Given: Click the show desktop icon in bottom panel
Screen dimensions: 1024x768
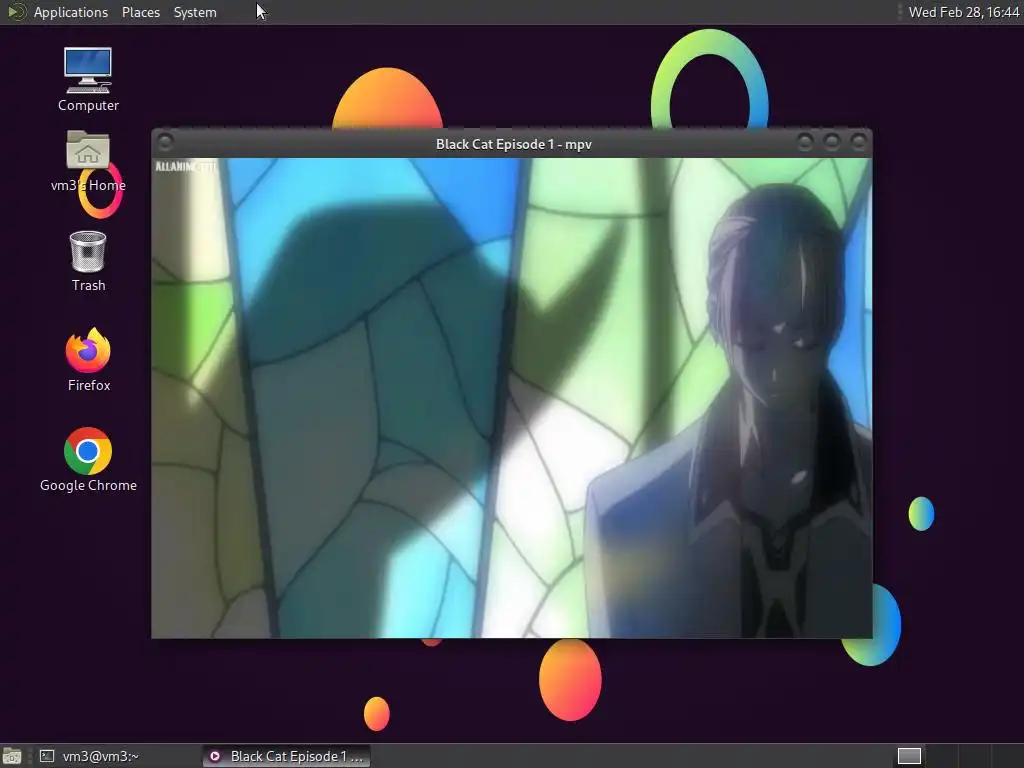Looking at the screenshot, I should tap(12, 756).
